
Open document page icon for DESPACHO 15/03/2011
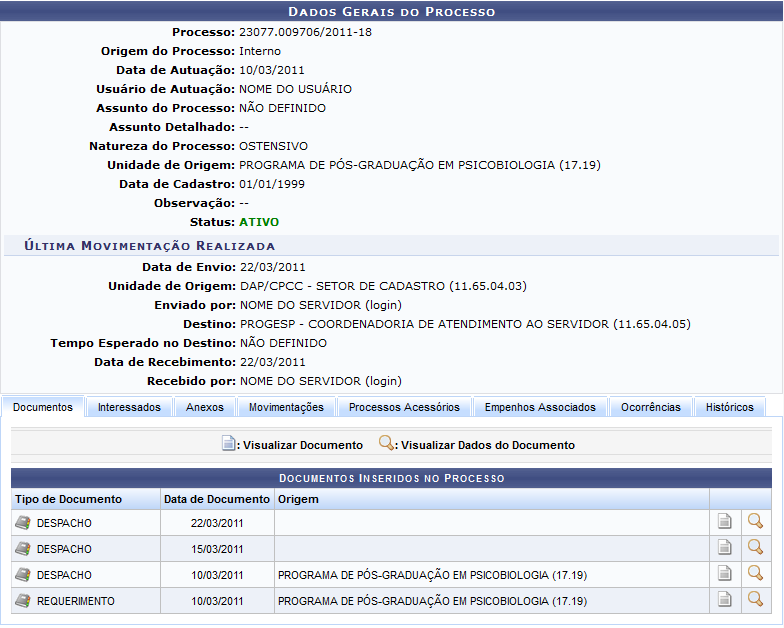coord(725,547)
